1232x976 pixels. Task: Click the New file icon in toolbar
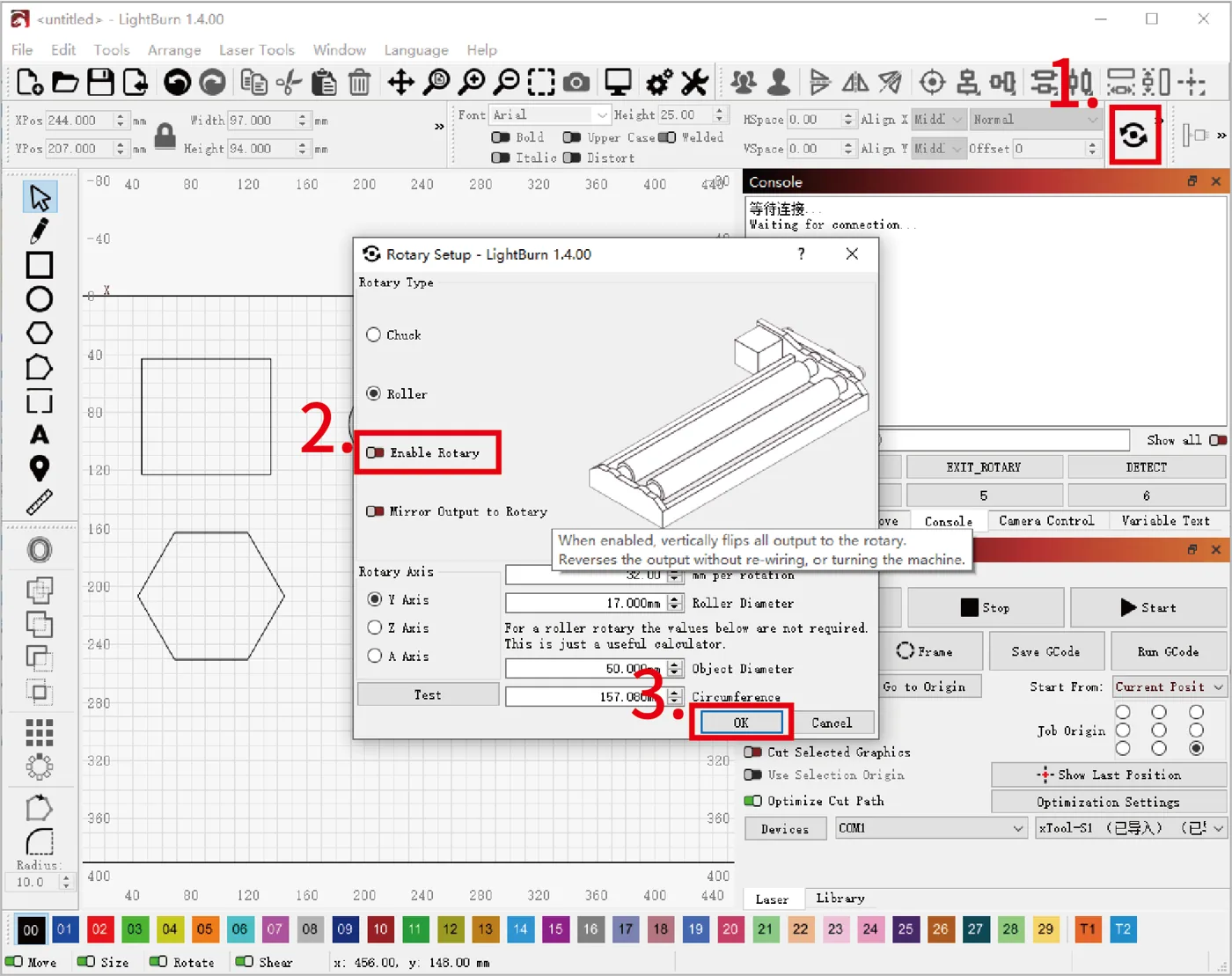[x=30, y=82]
